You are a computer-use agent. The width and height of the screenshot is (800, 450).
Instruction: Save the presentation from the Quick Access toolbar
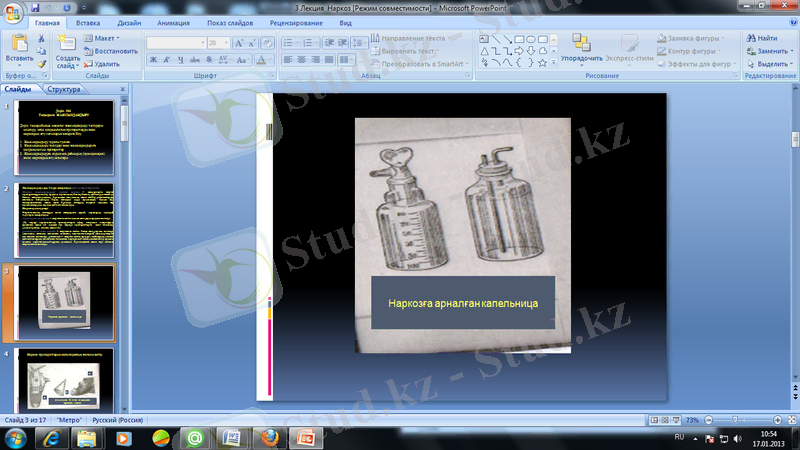pyautogui.click(x=37, y=6)
